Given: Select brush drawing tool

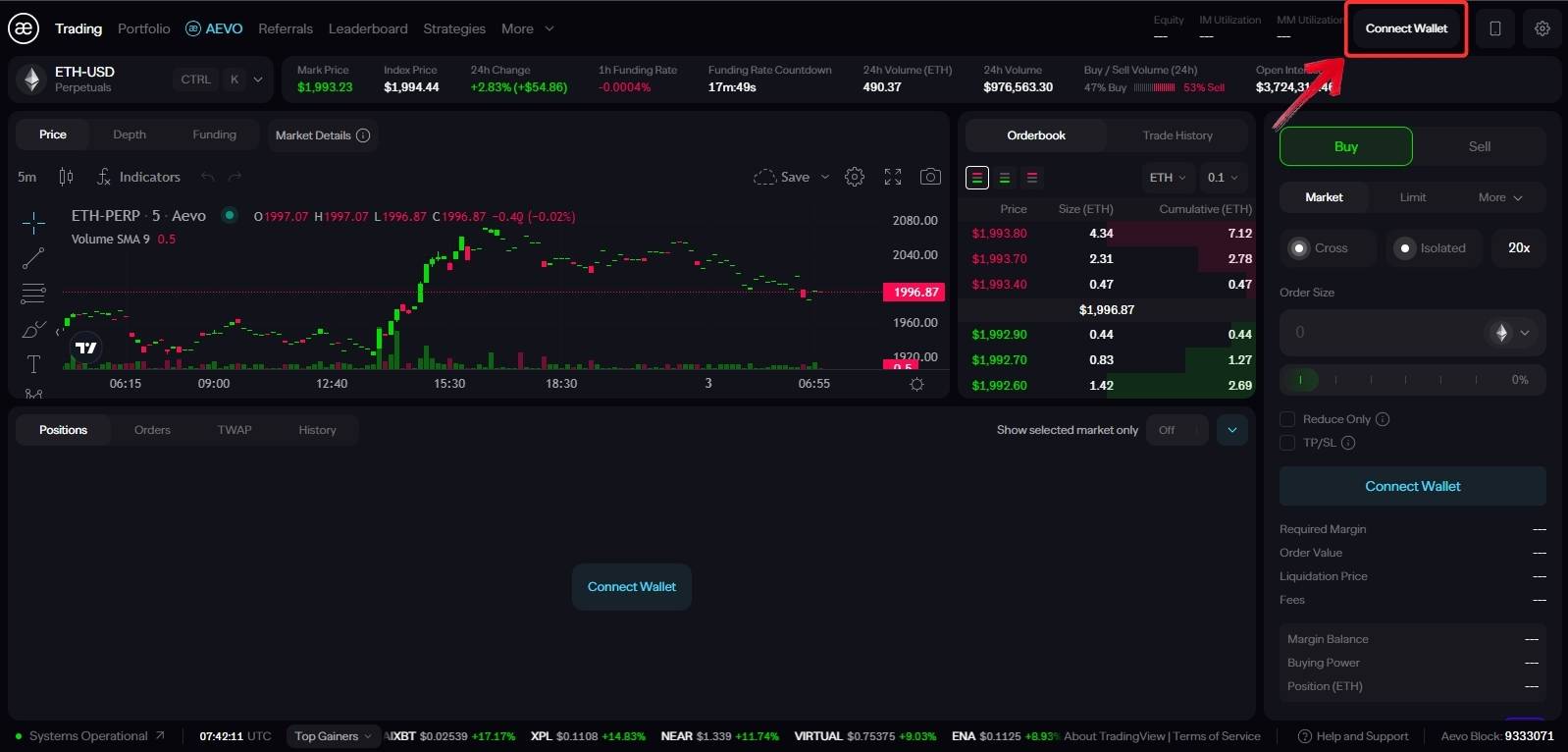Looking at the screenshot, I should click(x=33, y=329).
